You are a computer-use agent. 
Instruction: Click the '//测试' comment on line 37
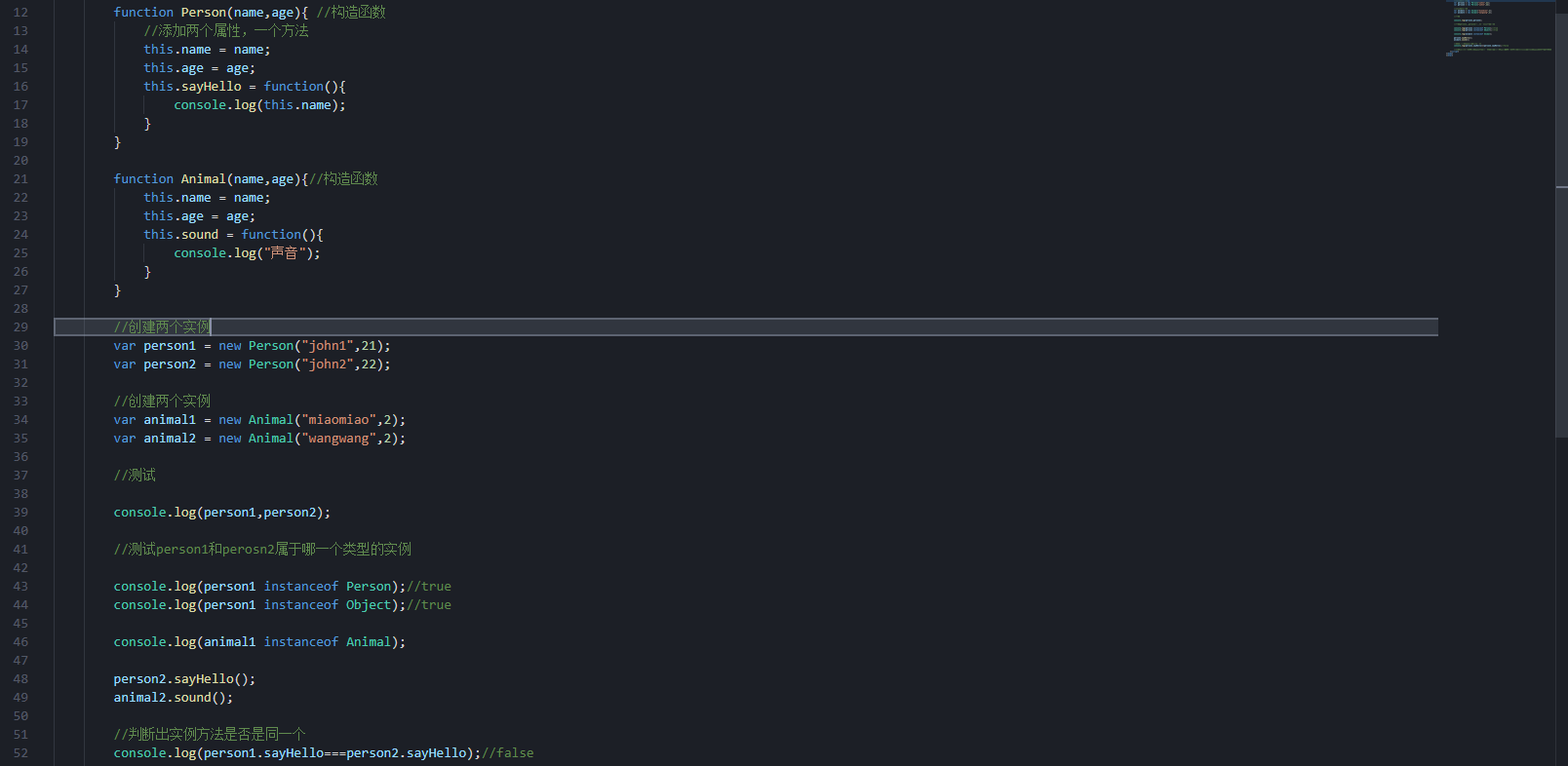pos(135,476)
